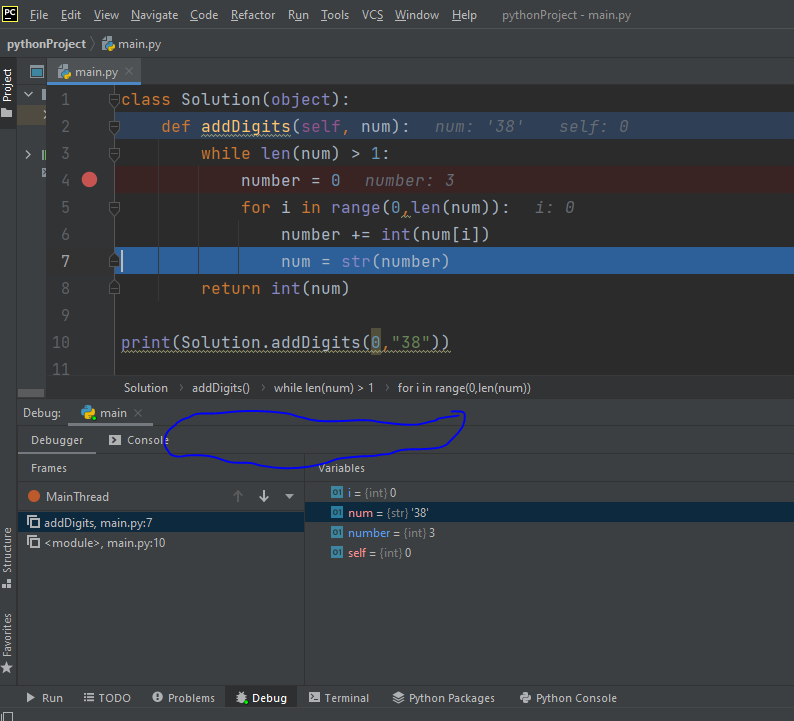
Task: Click 'while len(num) > 1' breadcrumb
Action: (x=324, y=388)
